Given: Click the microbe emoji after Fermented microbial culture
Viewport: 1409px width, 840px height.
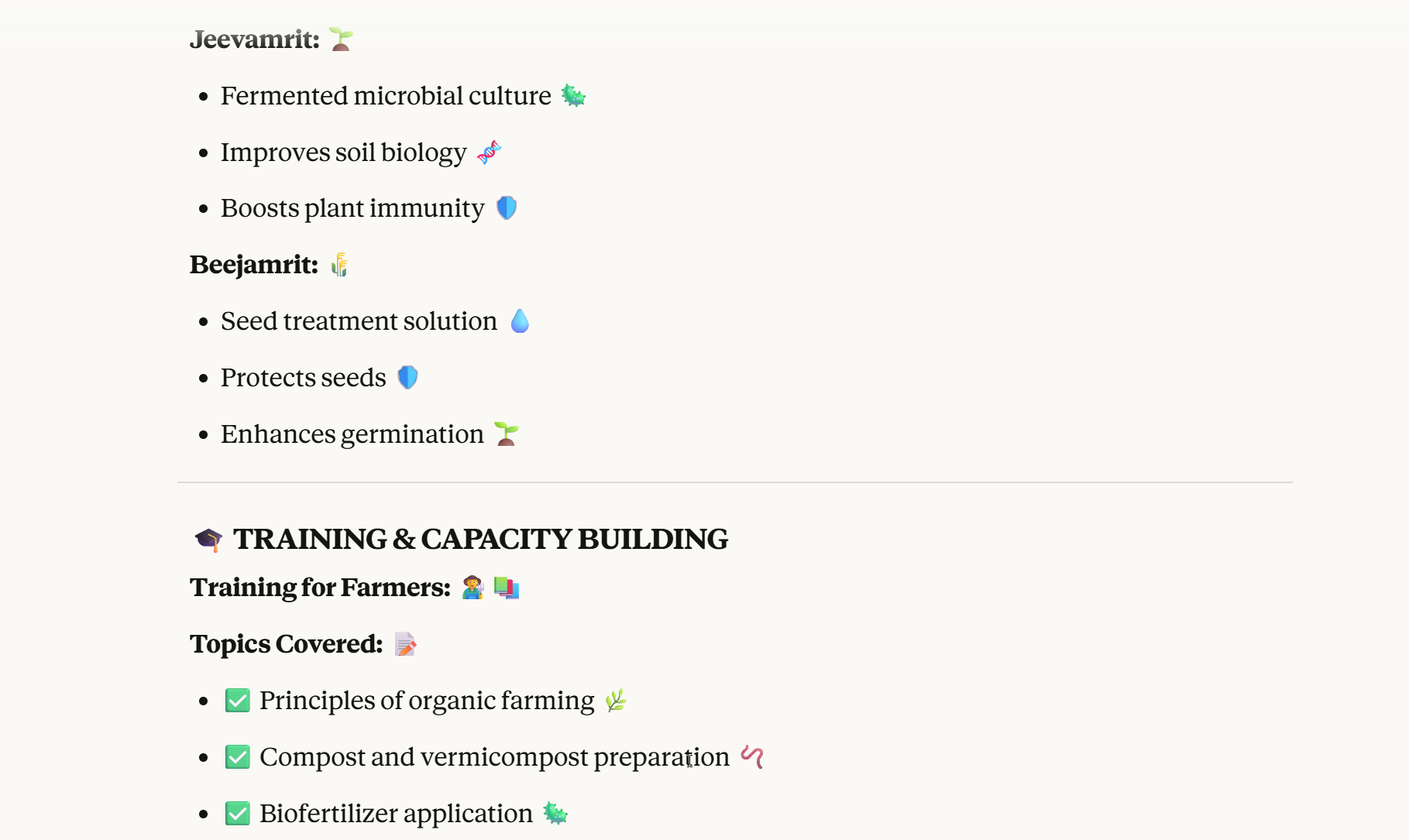Looking at the screenshot, I should (573, 96).
